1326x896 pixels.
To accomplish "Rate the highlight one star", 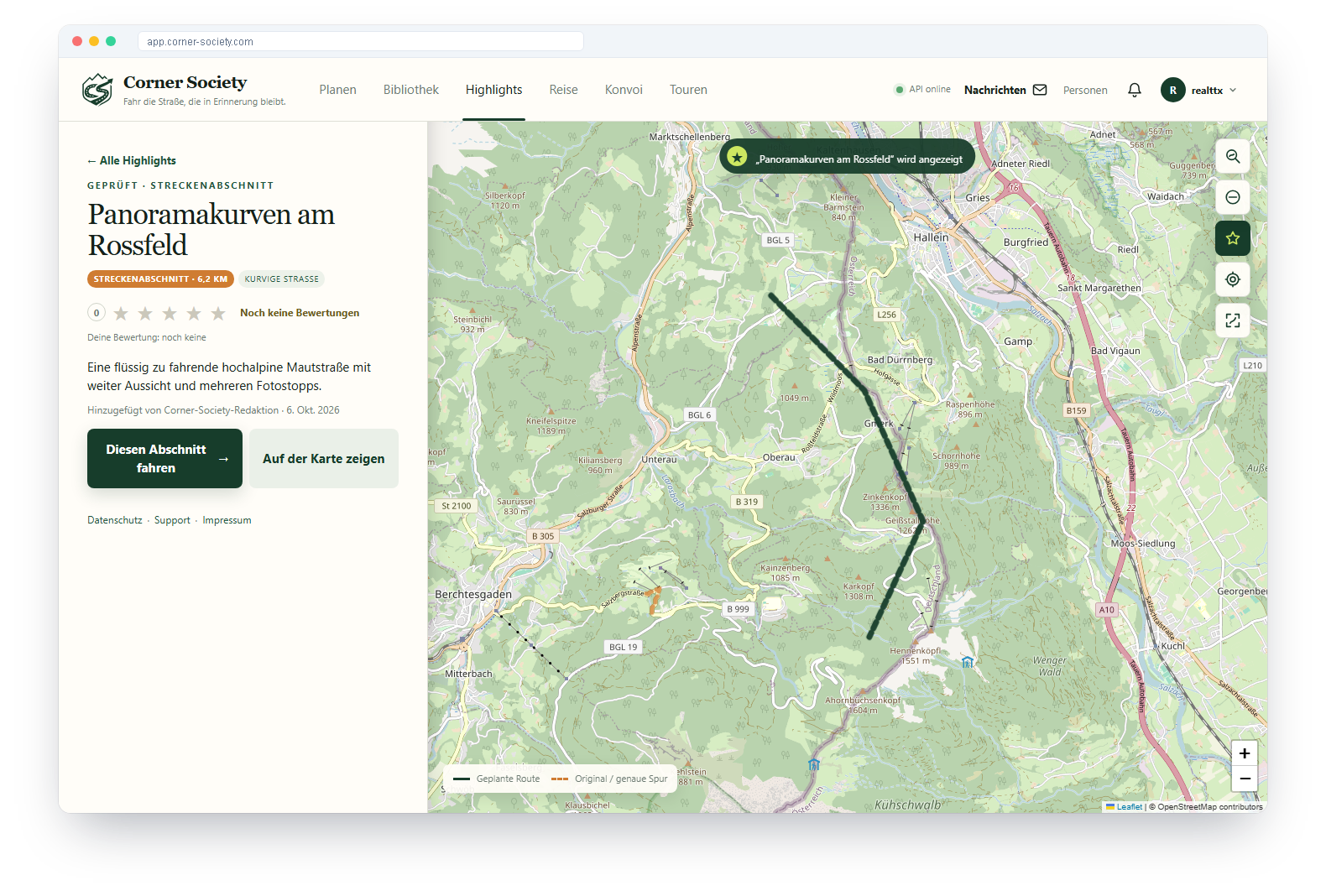I will (121, 314).
